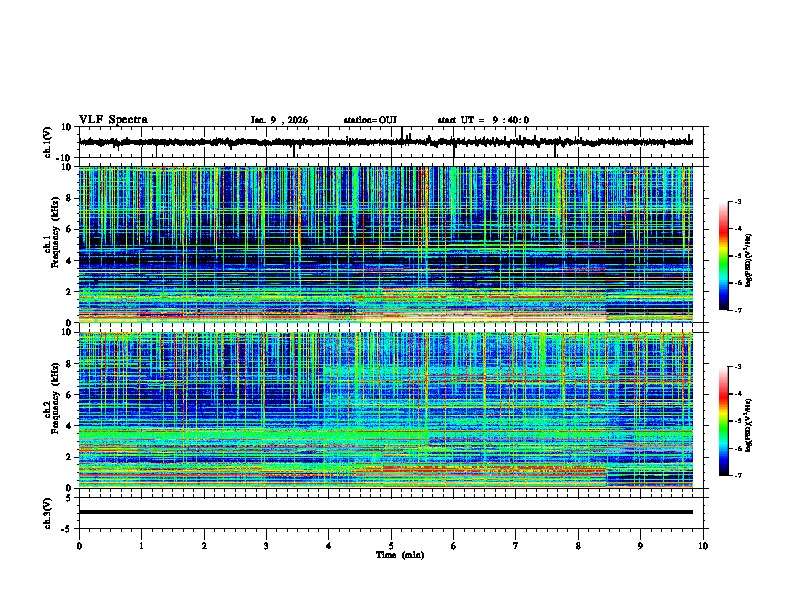Click the time axis tick label "1"
Screen dimensions: 792x612
coord(141,546)
